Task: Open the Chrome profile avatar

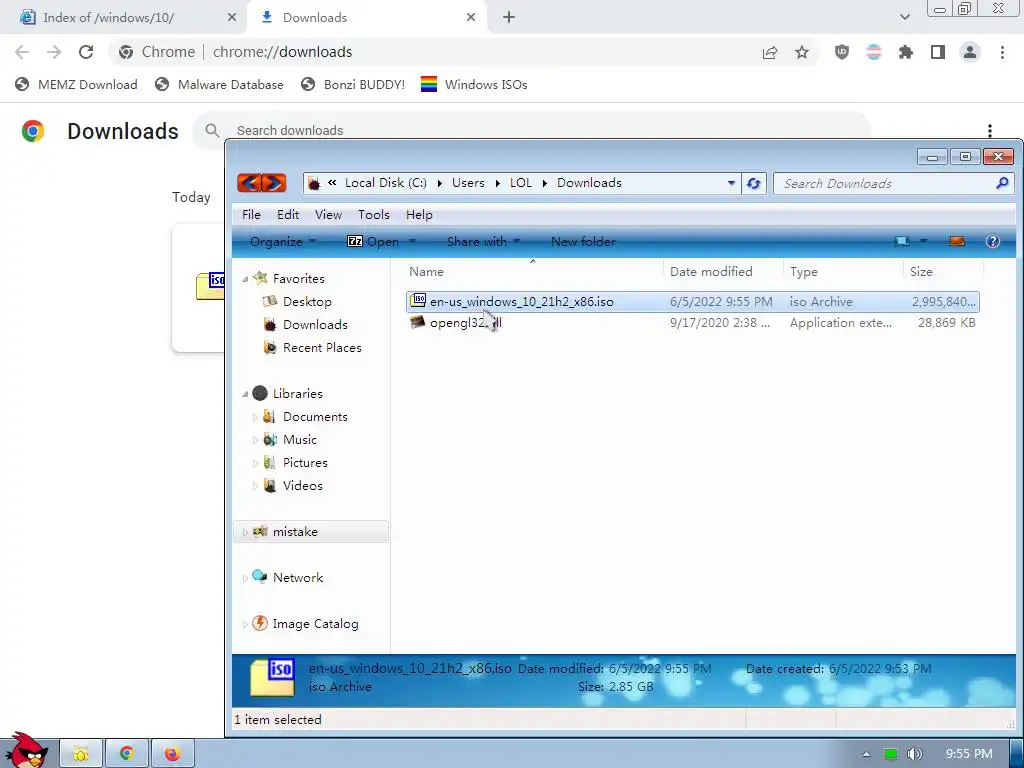Action: [970, 52]
